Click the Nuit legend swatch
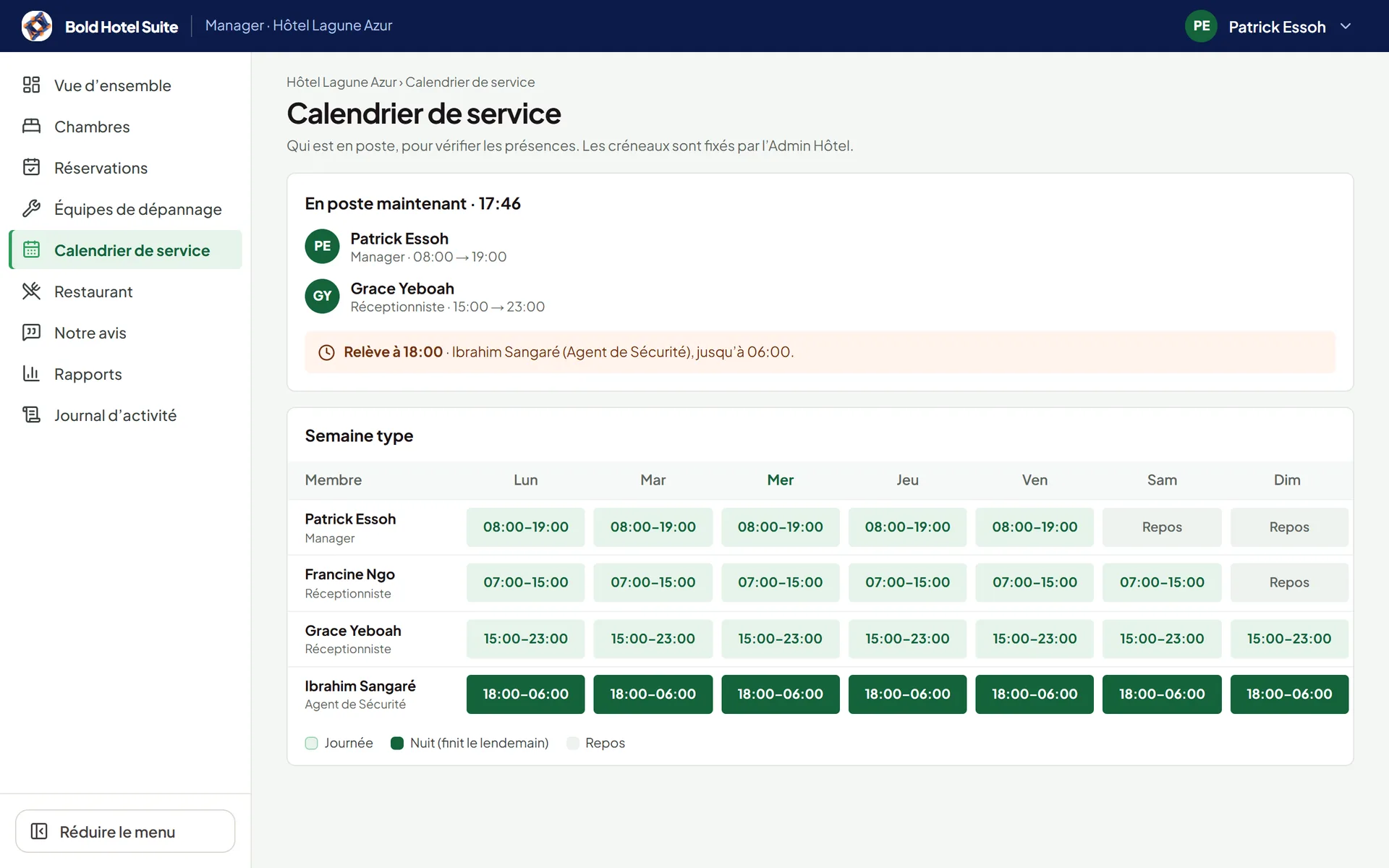Image resolution: width=1389 pixels, height=868 pixels. pos(397,743)
